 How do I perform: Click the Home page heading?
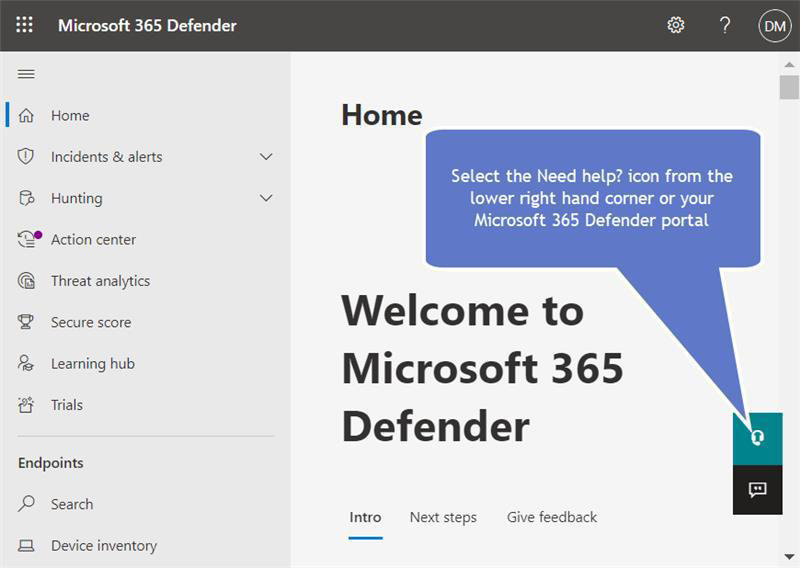[x=382, y=115]
